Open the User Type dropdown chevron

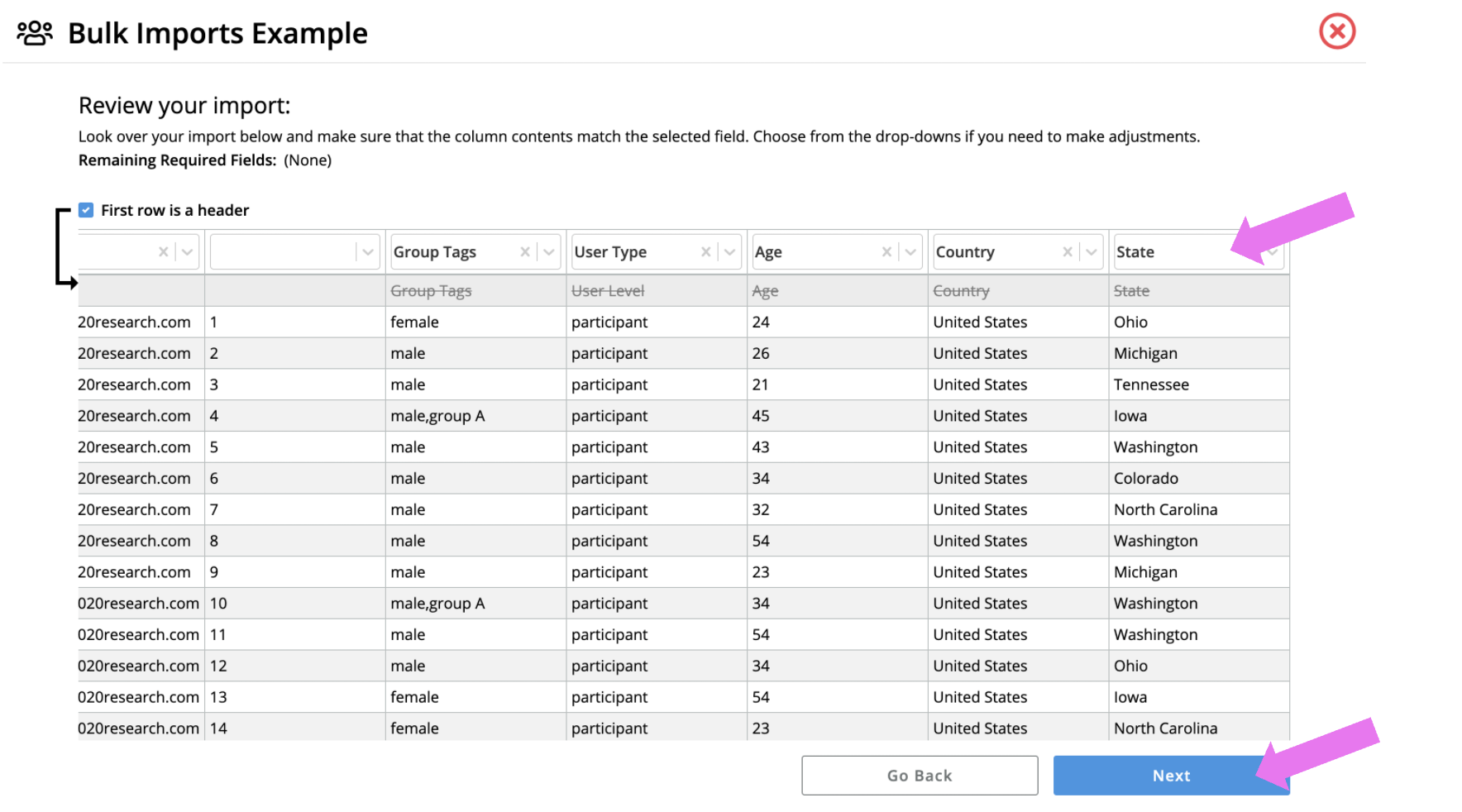[730, 252]
